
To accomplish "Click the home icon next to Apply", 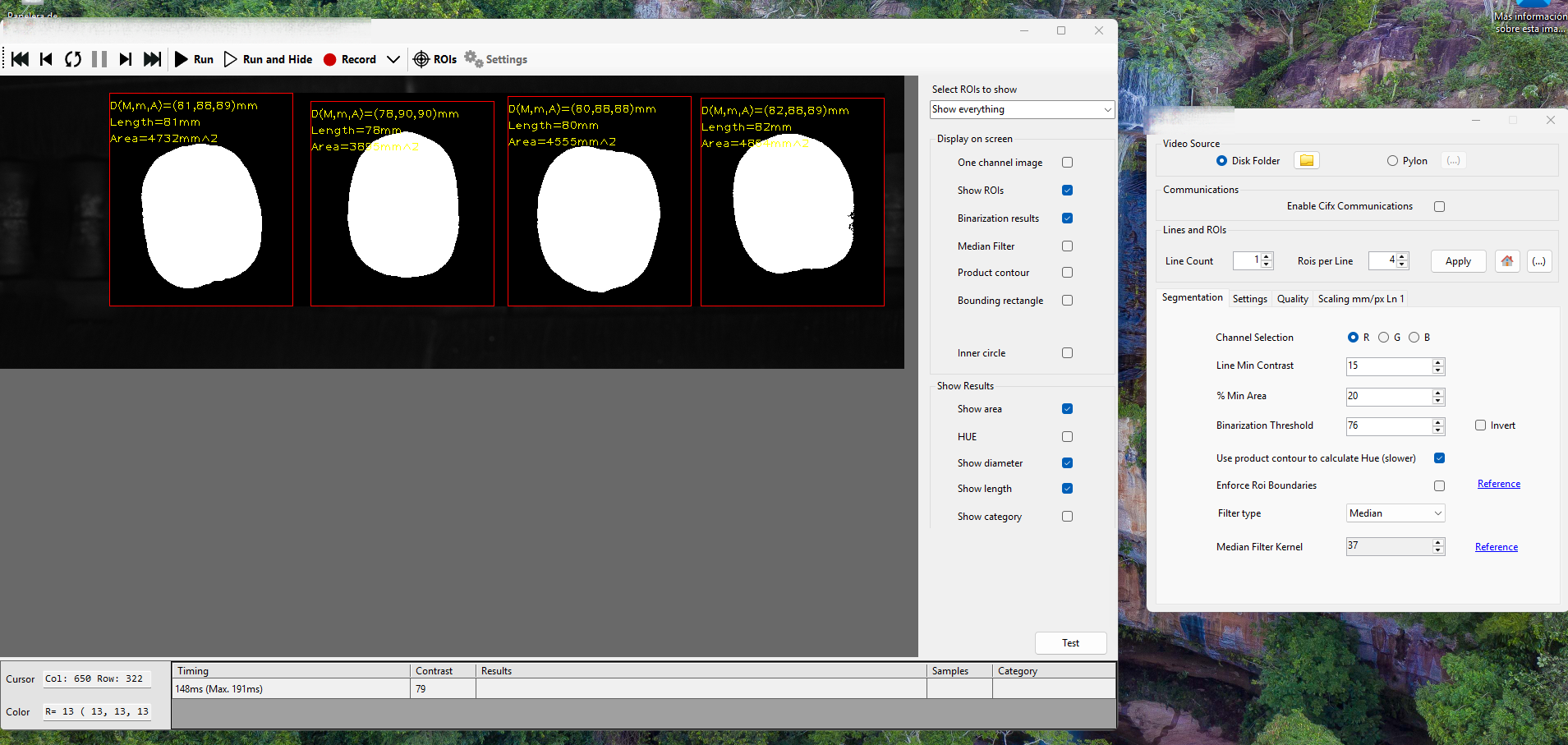I will click(1507, 261).
